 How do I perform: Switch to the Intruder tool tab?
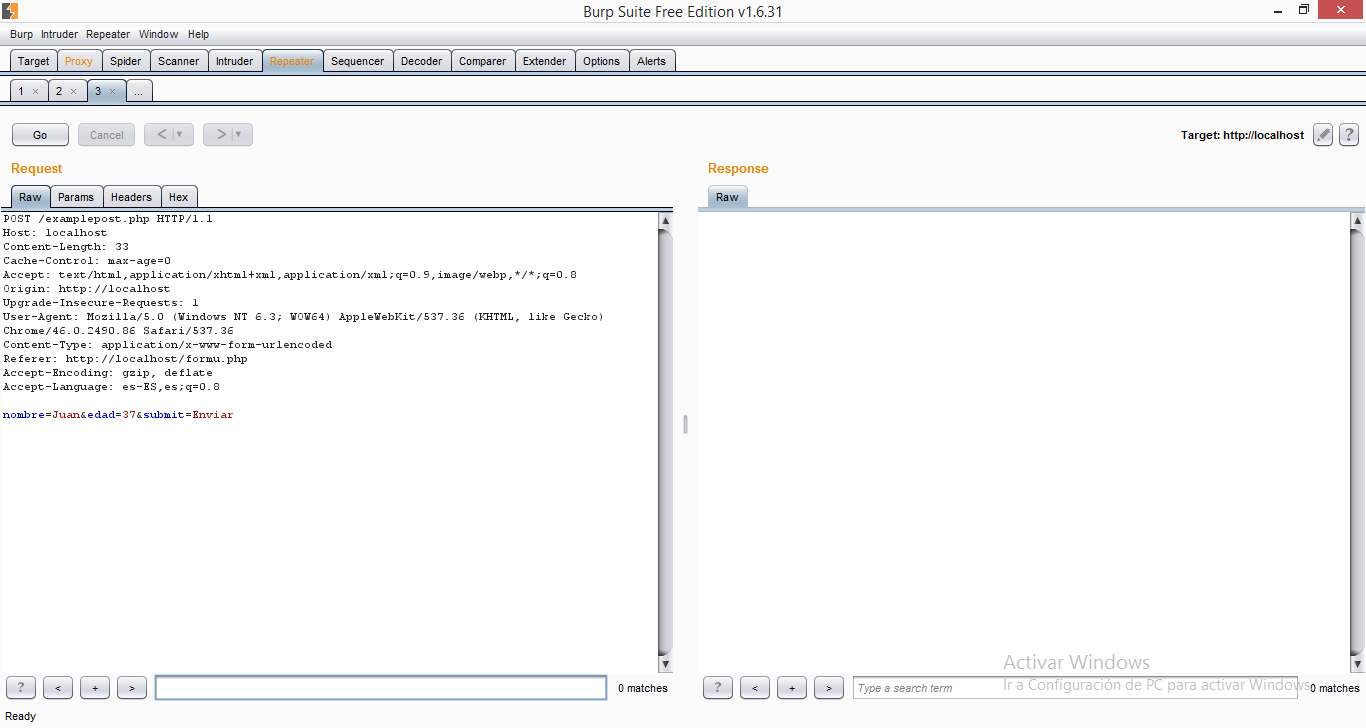235,61
